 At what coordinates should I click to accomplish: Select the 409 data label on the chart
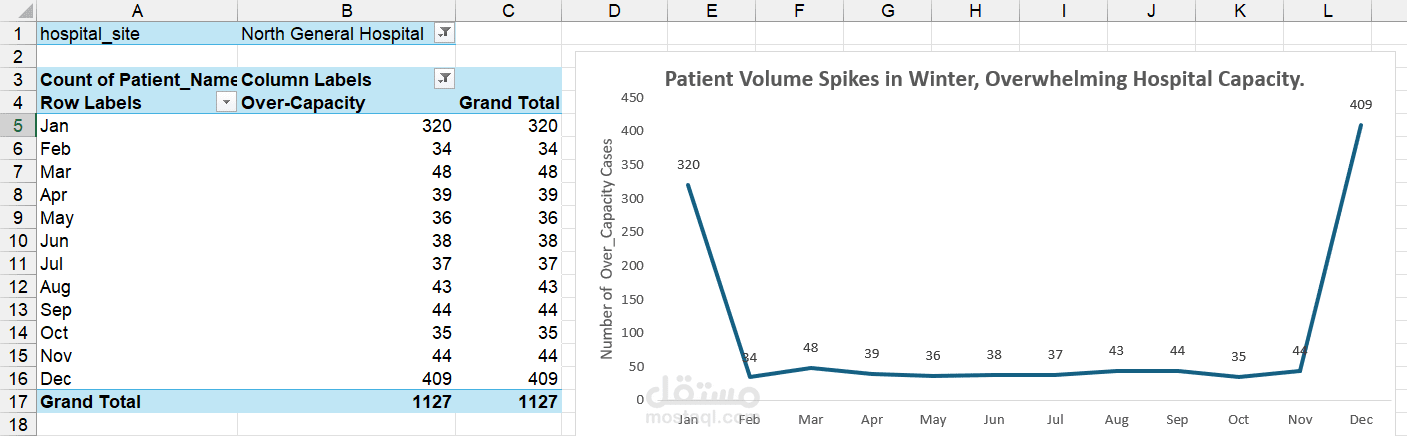pyautogui.click(x=1360, y=104)
